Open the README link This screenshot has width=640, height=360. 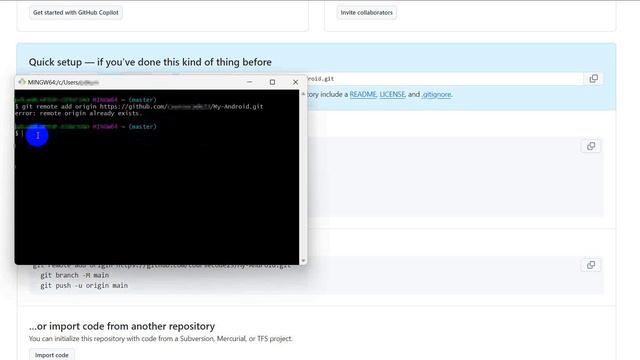(363, 94)
